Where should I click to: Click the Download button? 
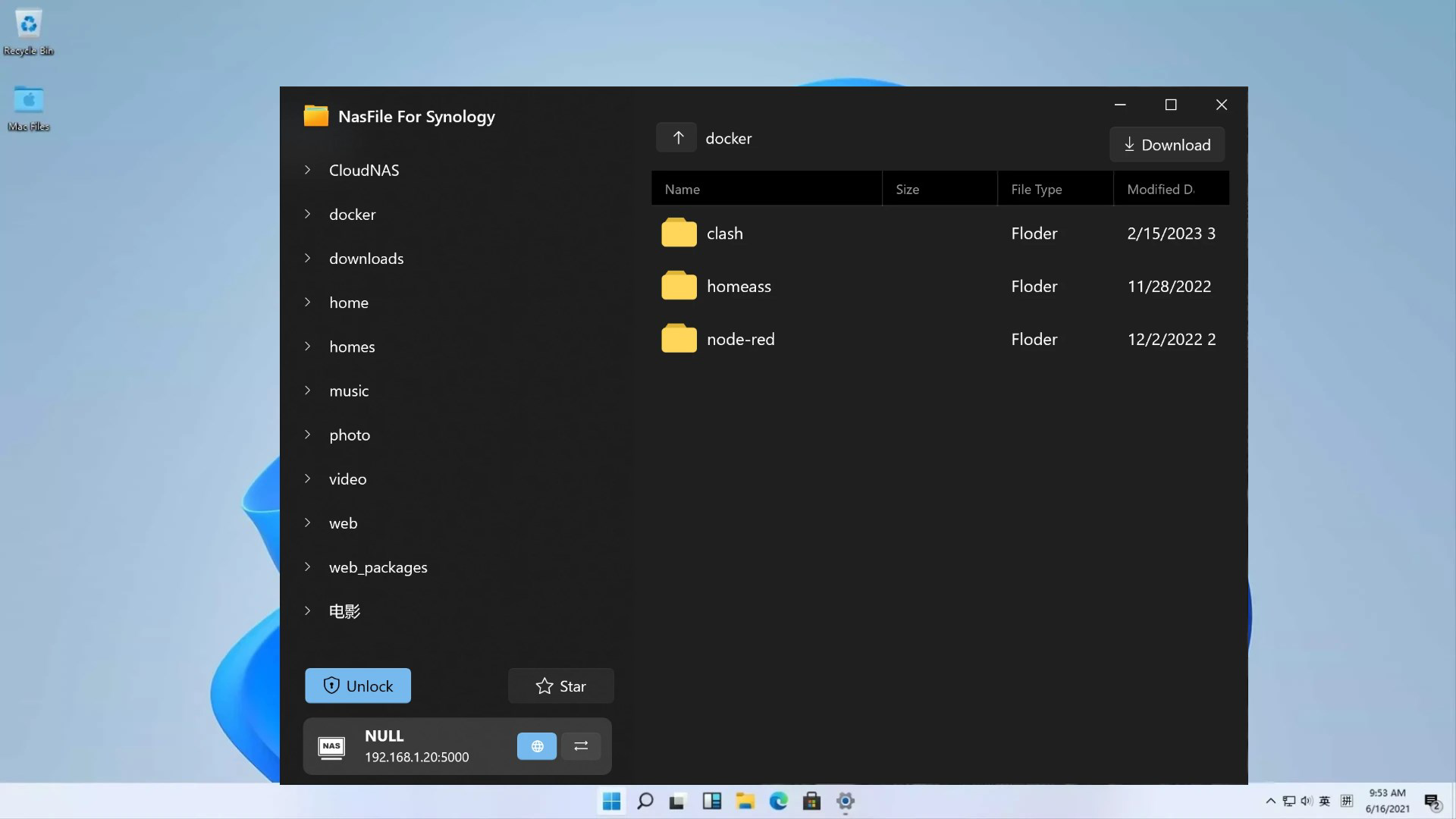point(1166,144)
